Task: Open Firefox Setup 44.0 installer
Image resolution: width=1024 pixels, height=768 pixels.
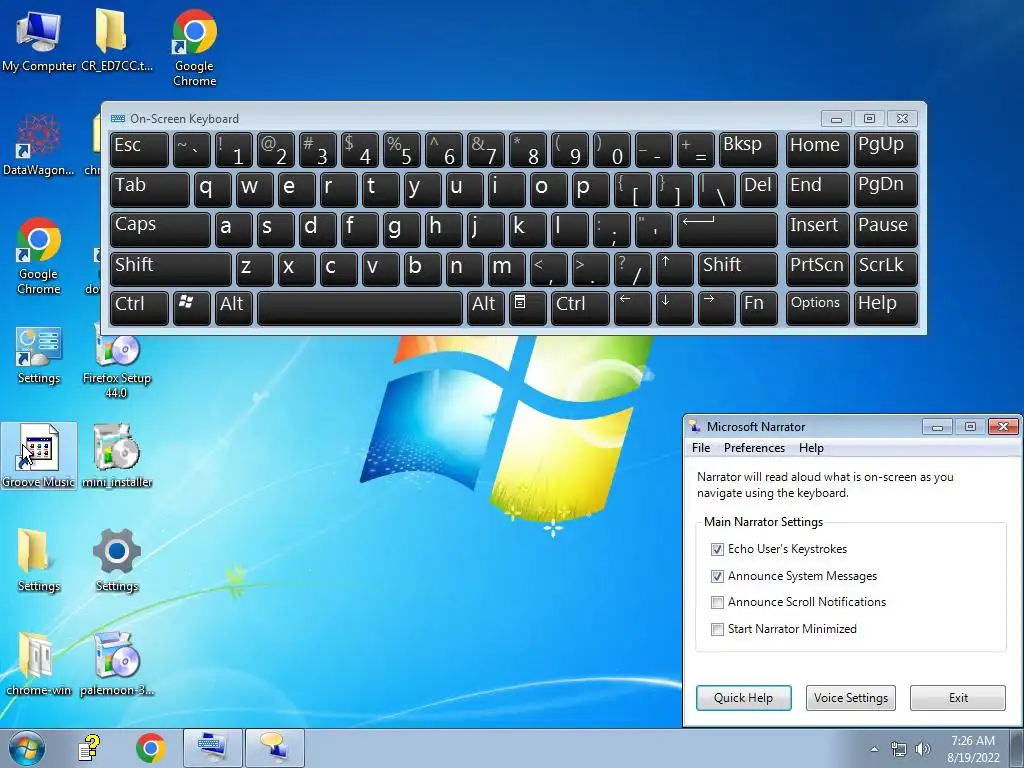Action: tap(116, 364)
